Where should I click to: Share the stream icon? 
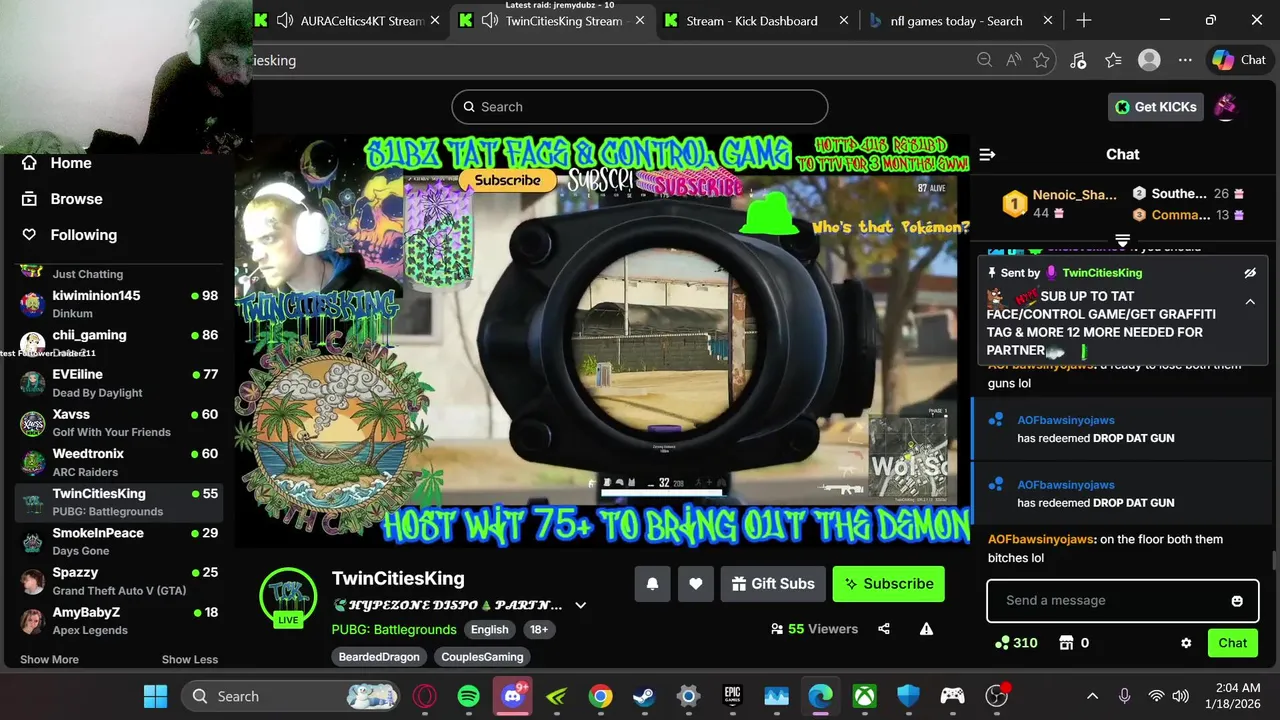click(x=884, y=629)
